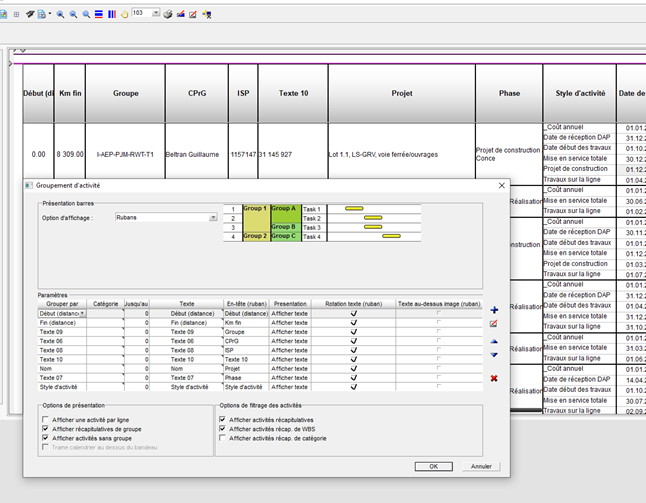Click the edit row icon below the plus
The height and width of the screenshot is (503, 646).
(x=494, y=324)
